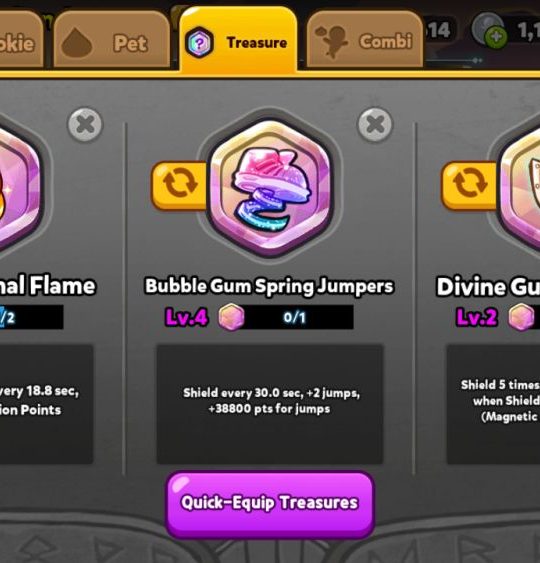Click the Eternal Flame progress bar
The height and width of the screenshot is (563, 540).
[32, 317]
